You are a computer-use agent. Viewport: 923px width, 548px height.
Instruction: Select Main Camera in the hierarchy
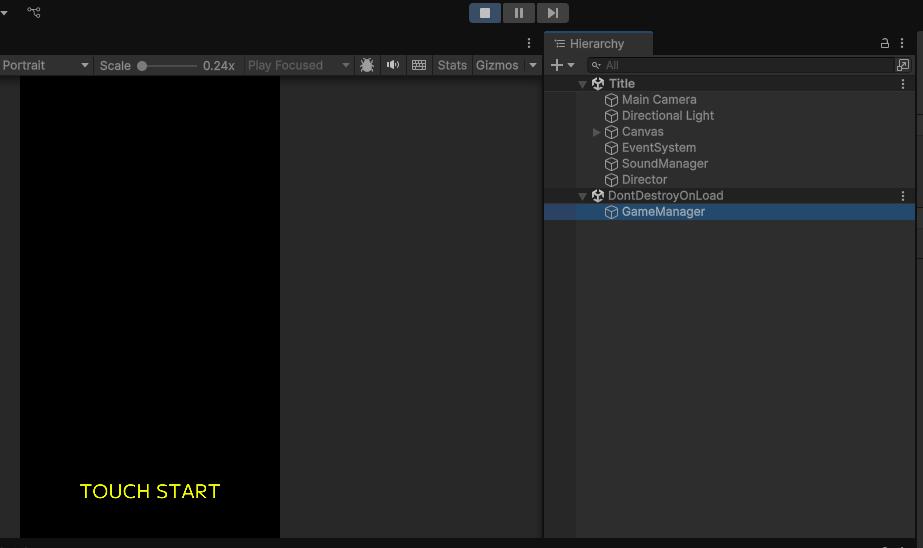click(658, 100)
